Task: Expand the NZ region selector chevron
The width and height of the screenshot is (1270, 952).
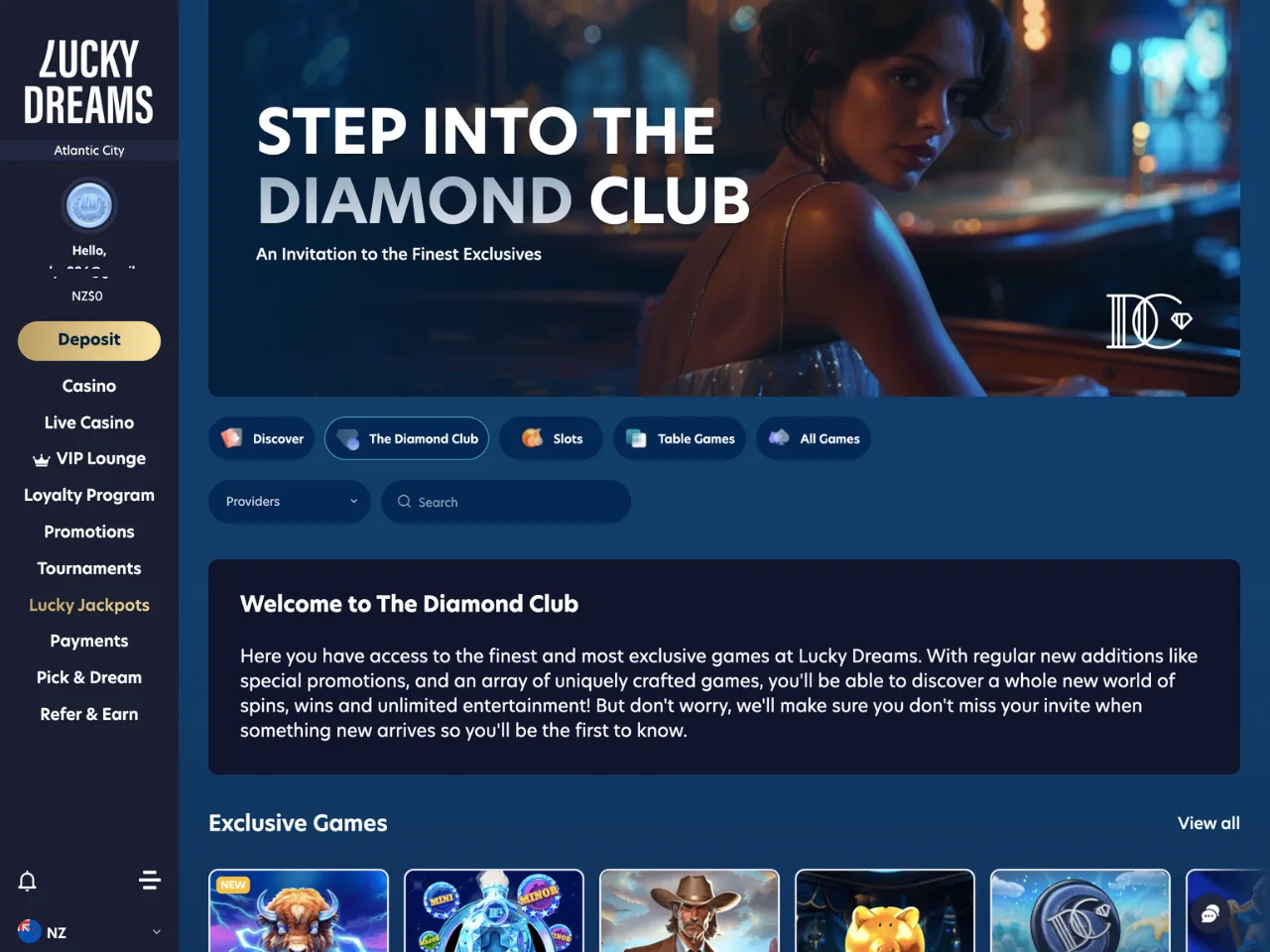Action: pos(156,932)
